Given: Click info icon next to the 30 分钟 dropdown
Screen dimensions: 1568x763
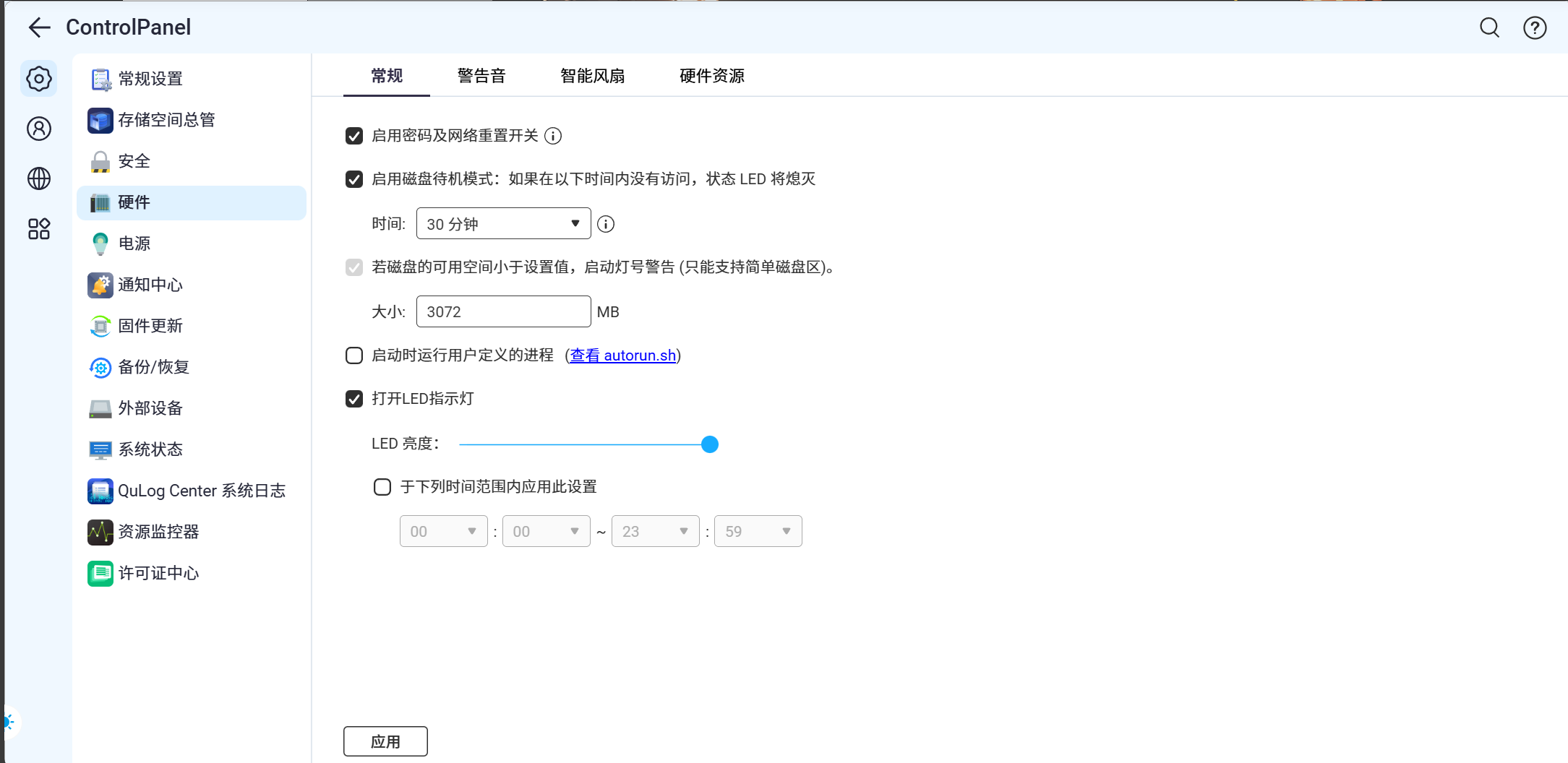Looking at the screenshot, I should coord(606,224).
